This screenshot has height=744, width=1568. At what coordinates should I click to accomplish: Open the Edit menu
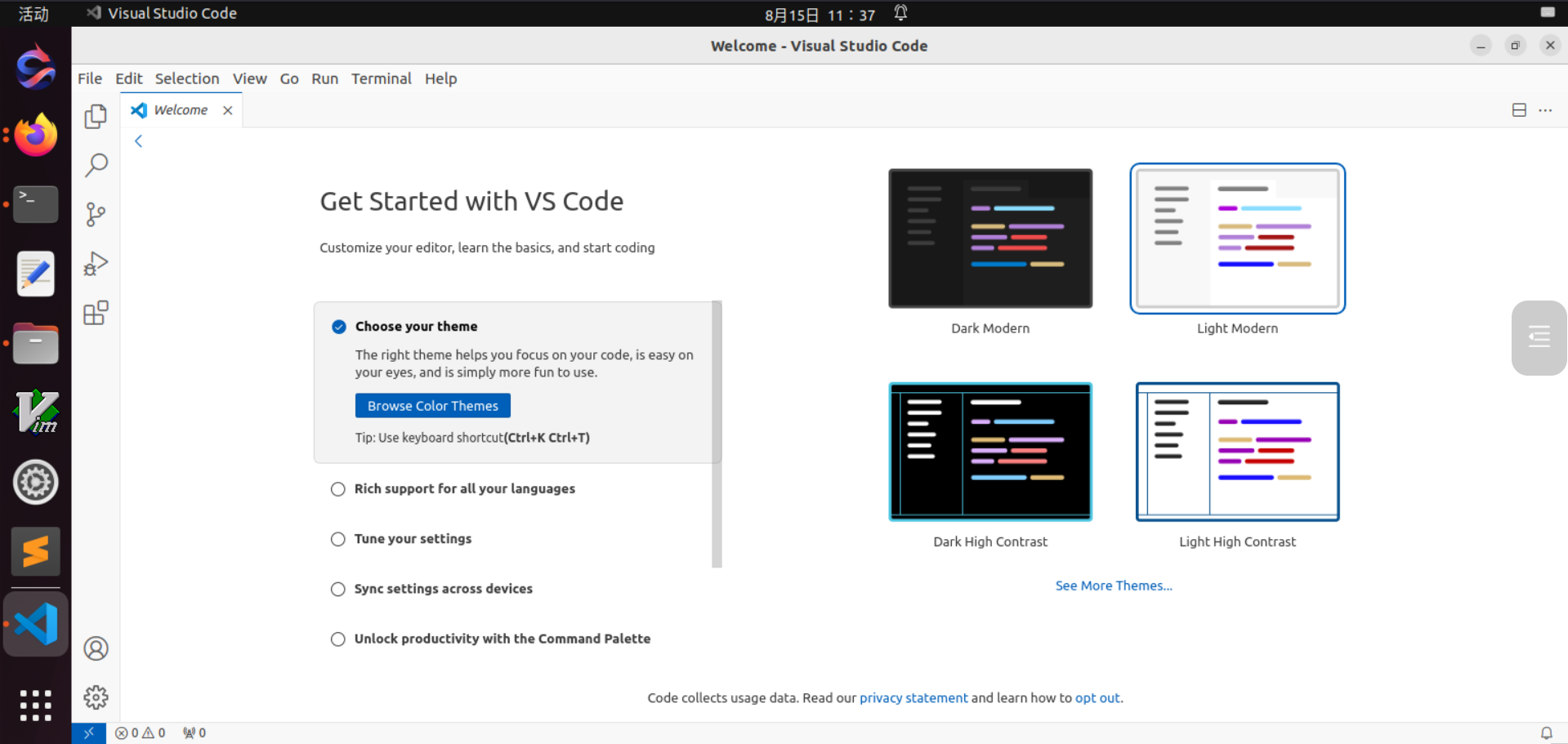(x=128, y=78)
